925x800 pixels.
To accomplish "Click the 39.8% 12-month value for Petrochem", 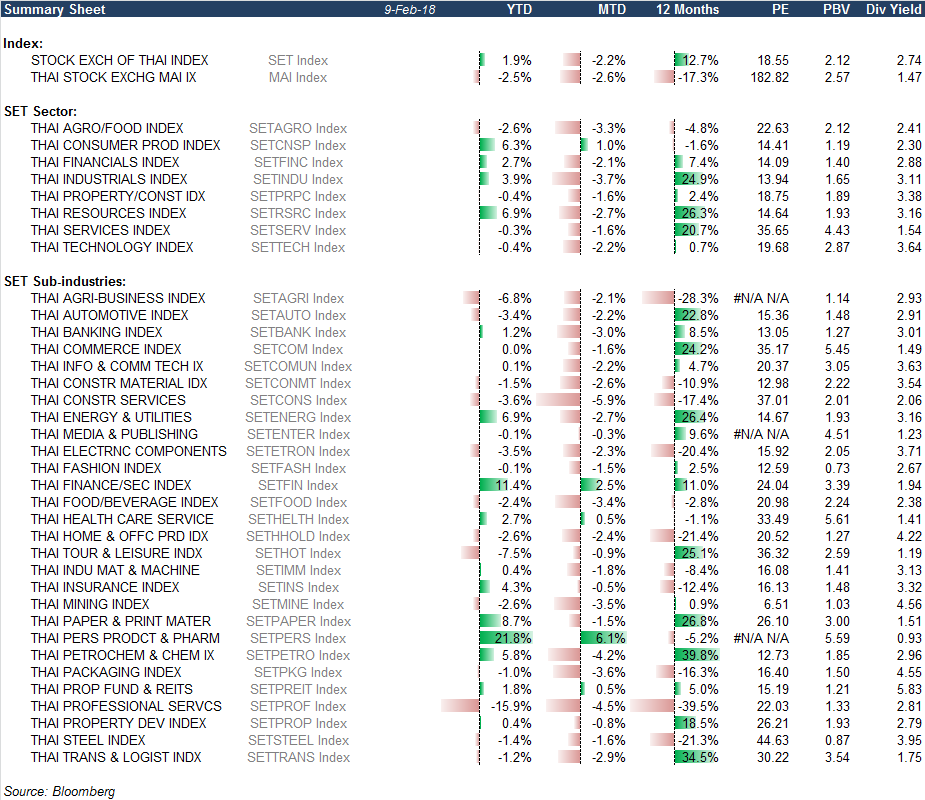I will pos(700,655).
